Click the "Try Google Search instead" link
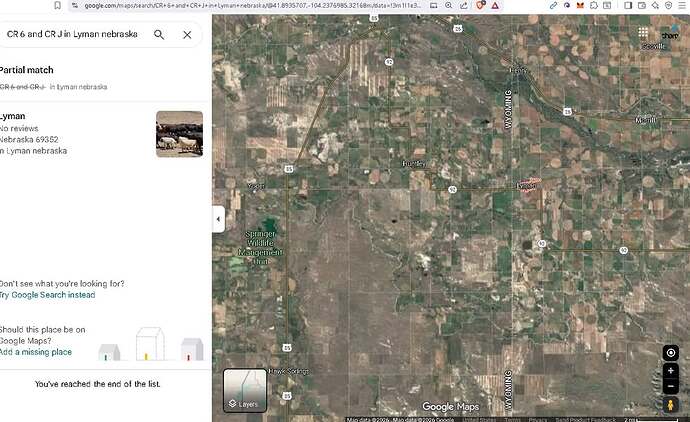The image size is (690, 422). pyautogui.click(x=48, y=295)
